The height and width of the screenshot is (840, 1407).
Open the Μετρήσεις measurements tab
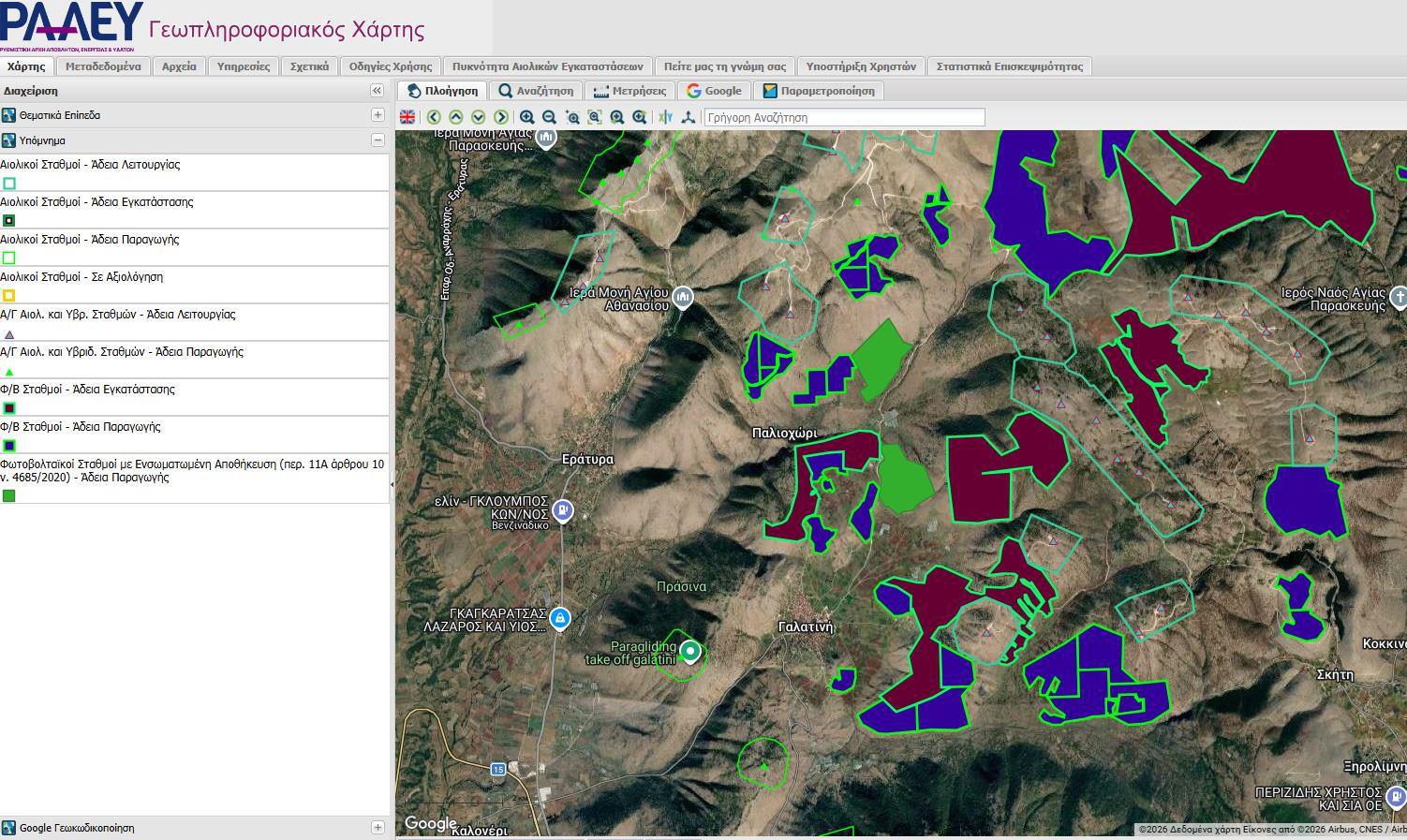[629, 91]
